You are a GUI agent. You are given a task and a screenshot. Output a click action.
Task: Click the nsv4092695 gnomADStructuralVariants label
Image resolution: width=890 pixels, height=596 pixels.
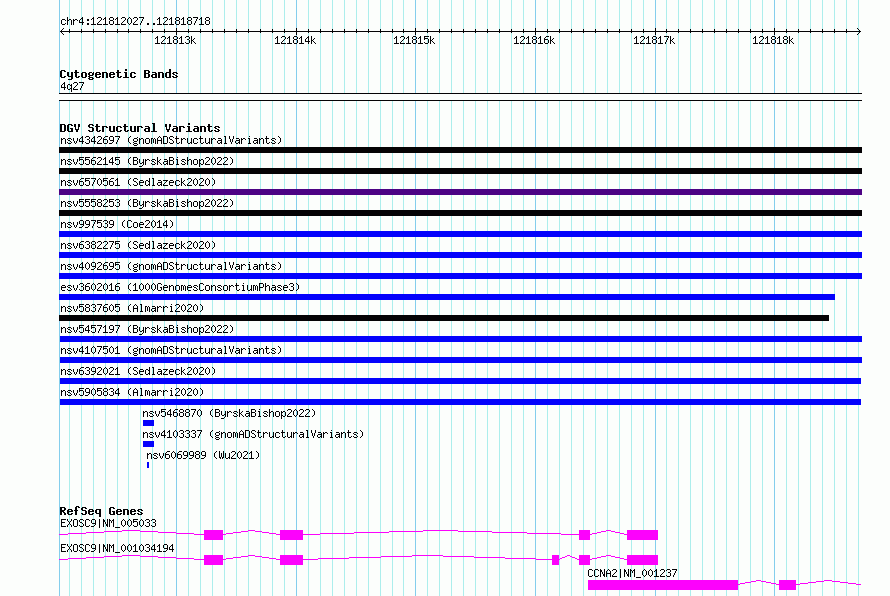pos(171,266)
